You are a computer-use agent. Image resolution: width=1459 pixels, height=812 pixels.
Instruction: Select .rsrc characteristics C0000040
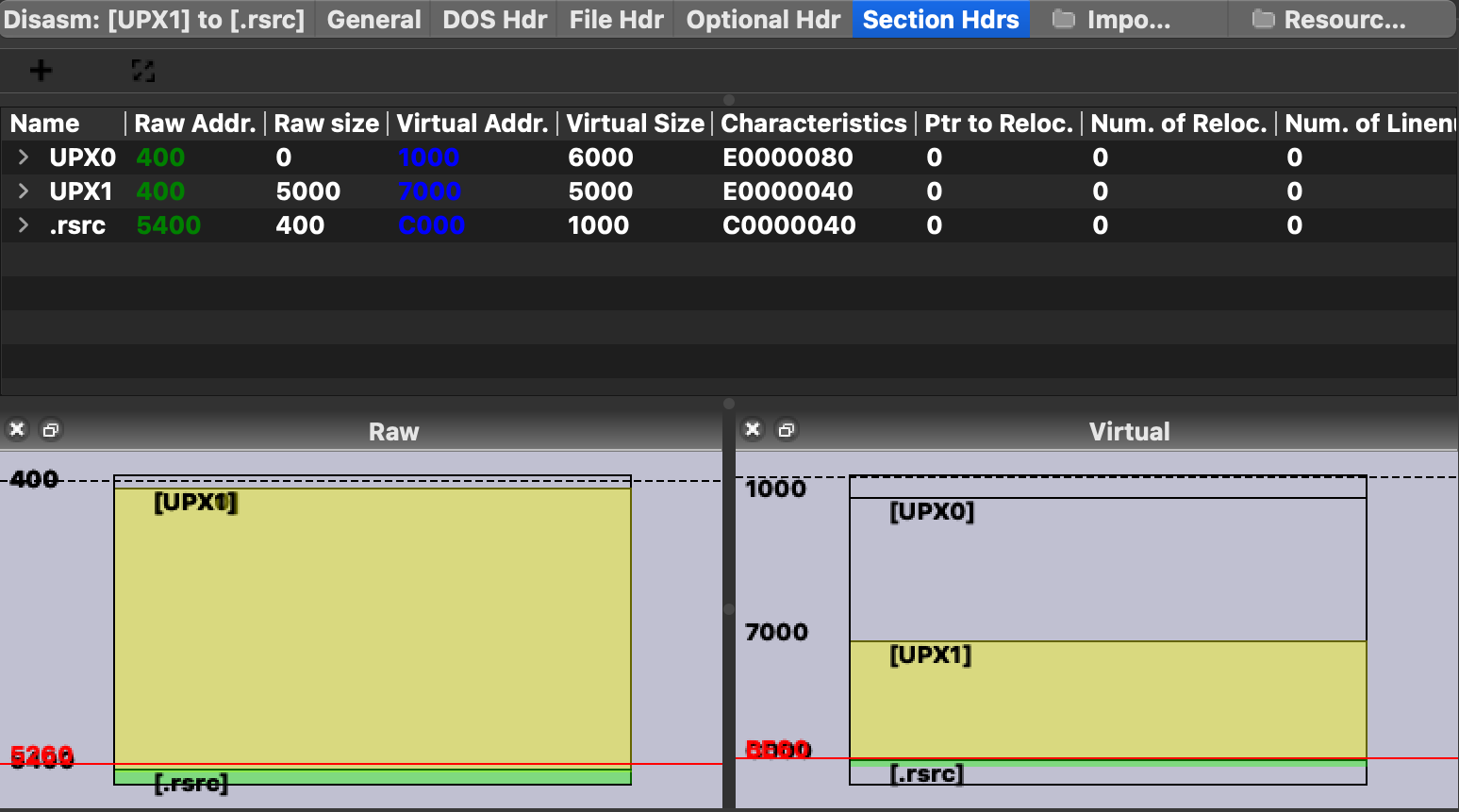pos(788,225)
